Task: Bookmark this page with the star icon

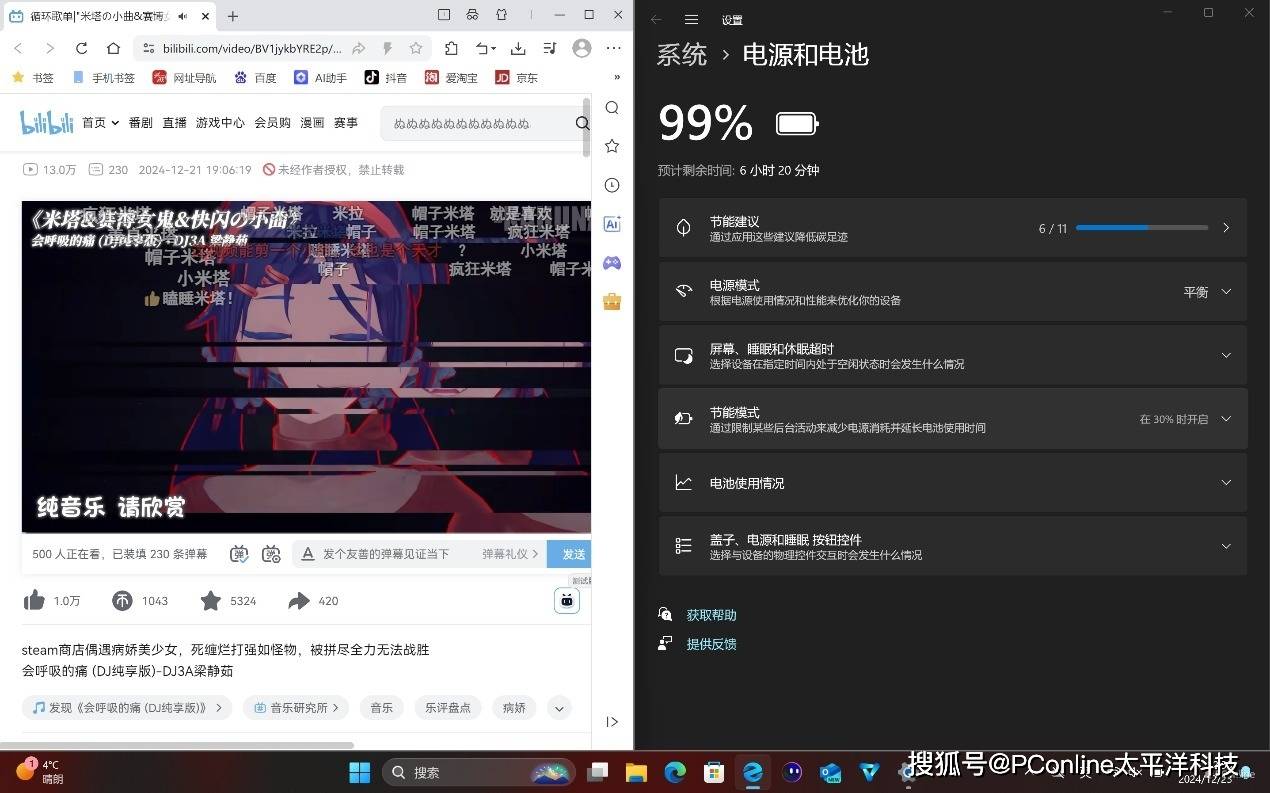Action: click(x=416, y=48)
